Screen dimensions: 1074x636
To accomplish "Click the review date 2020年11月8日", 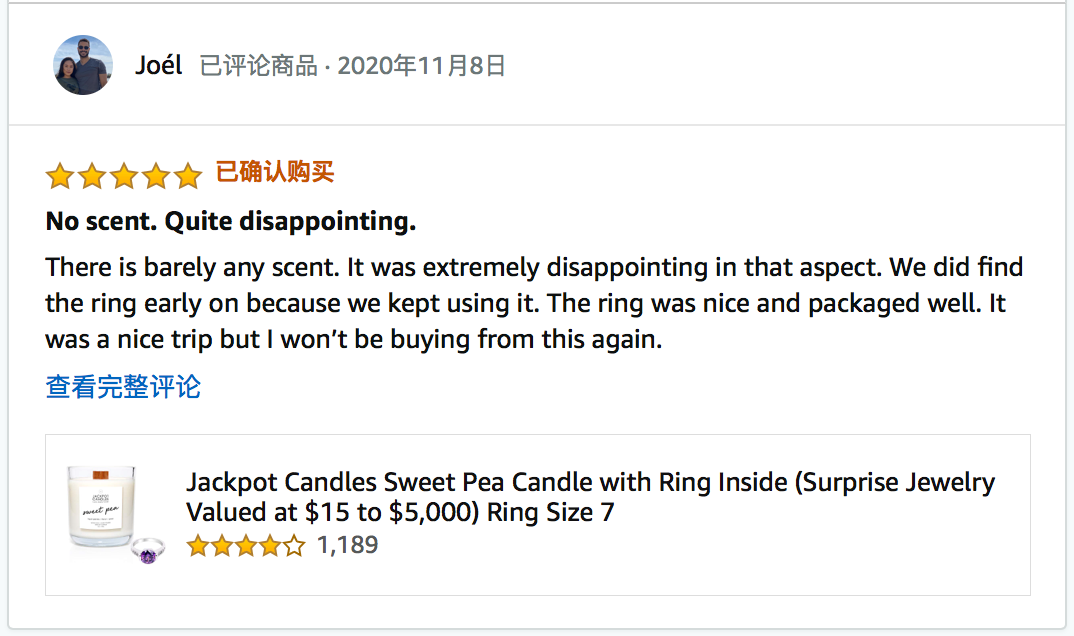I will coord(421,66).
